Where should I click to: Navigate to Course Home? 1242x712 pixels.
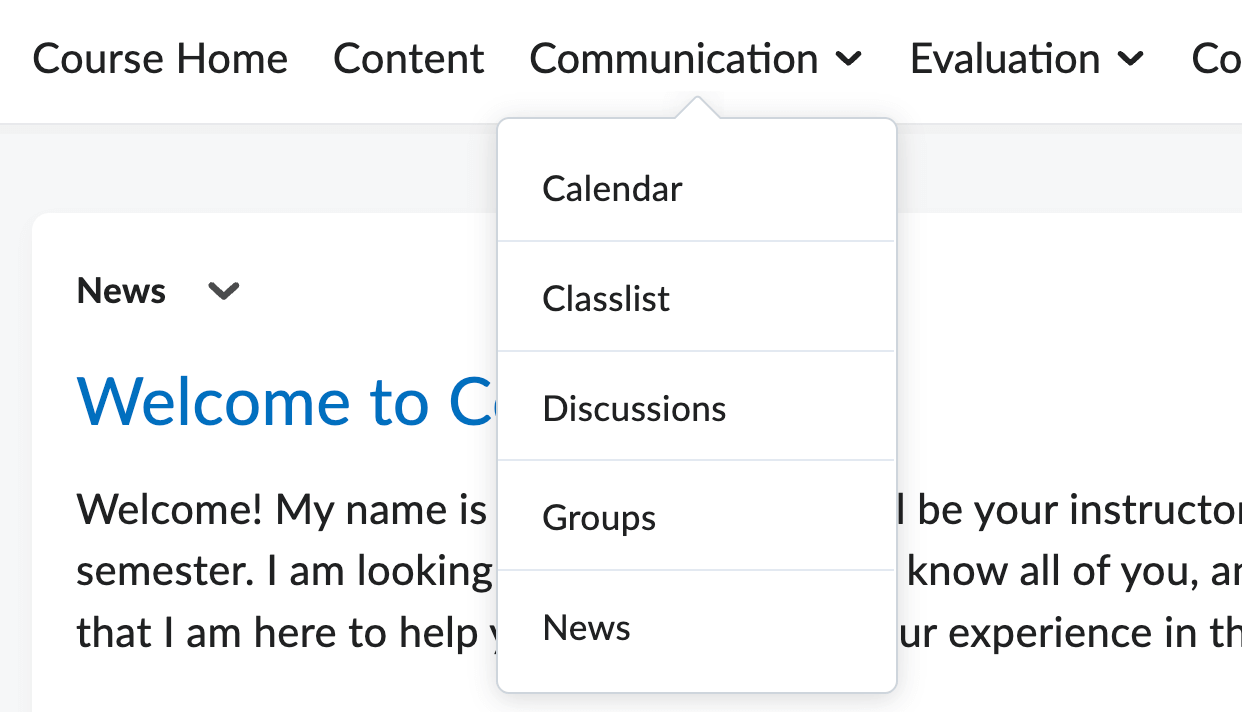[159, 58]
